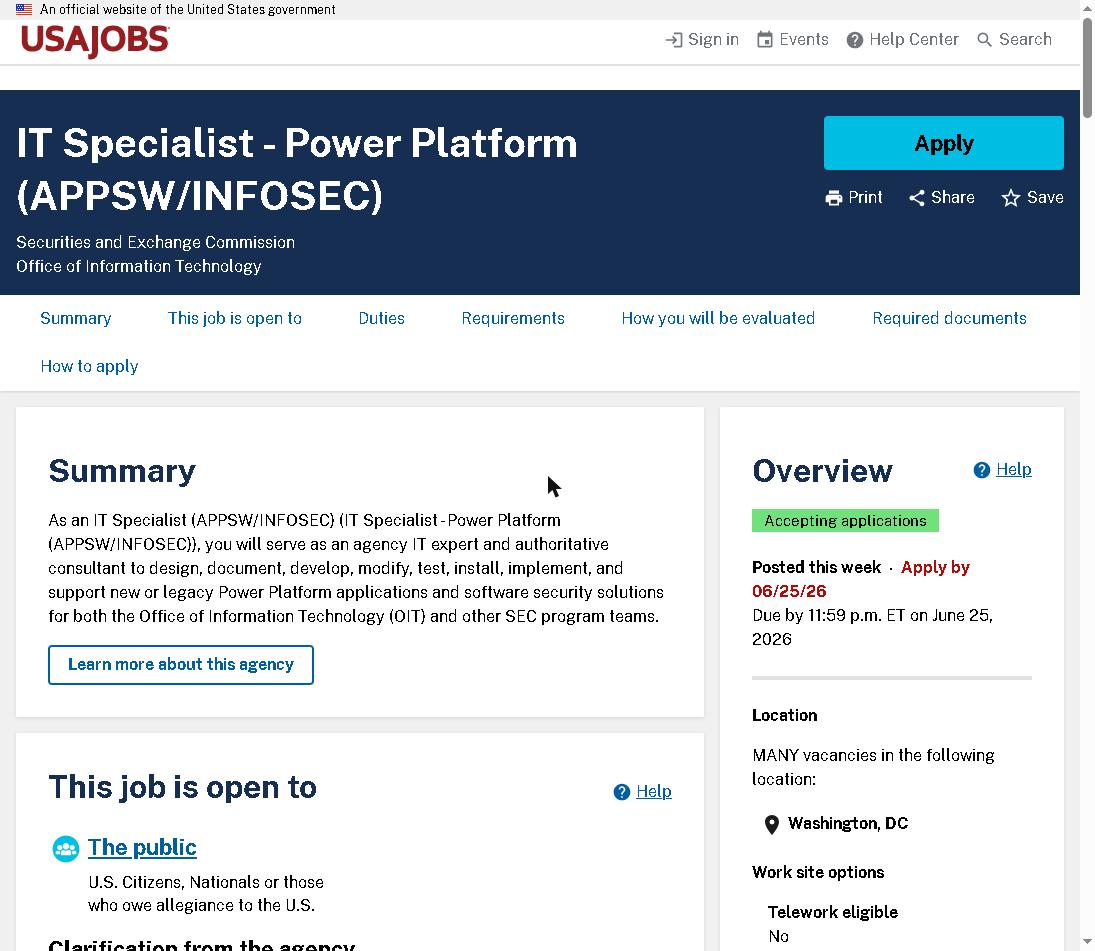The height and width of the screenshot is (951, 1095).
Task: Click the USAJOBS logo
Action: (95, 40)
